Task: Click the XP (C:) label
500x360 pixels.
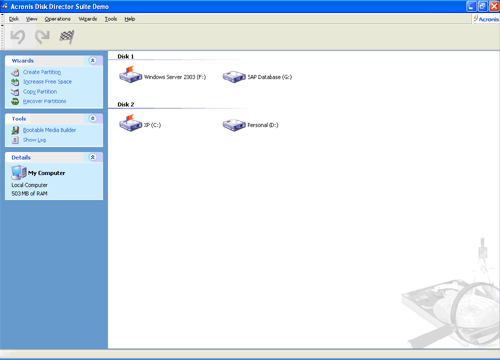Action: click(152, 125)
